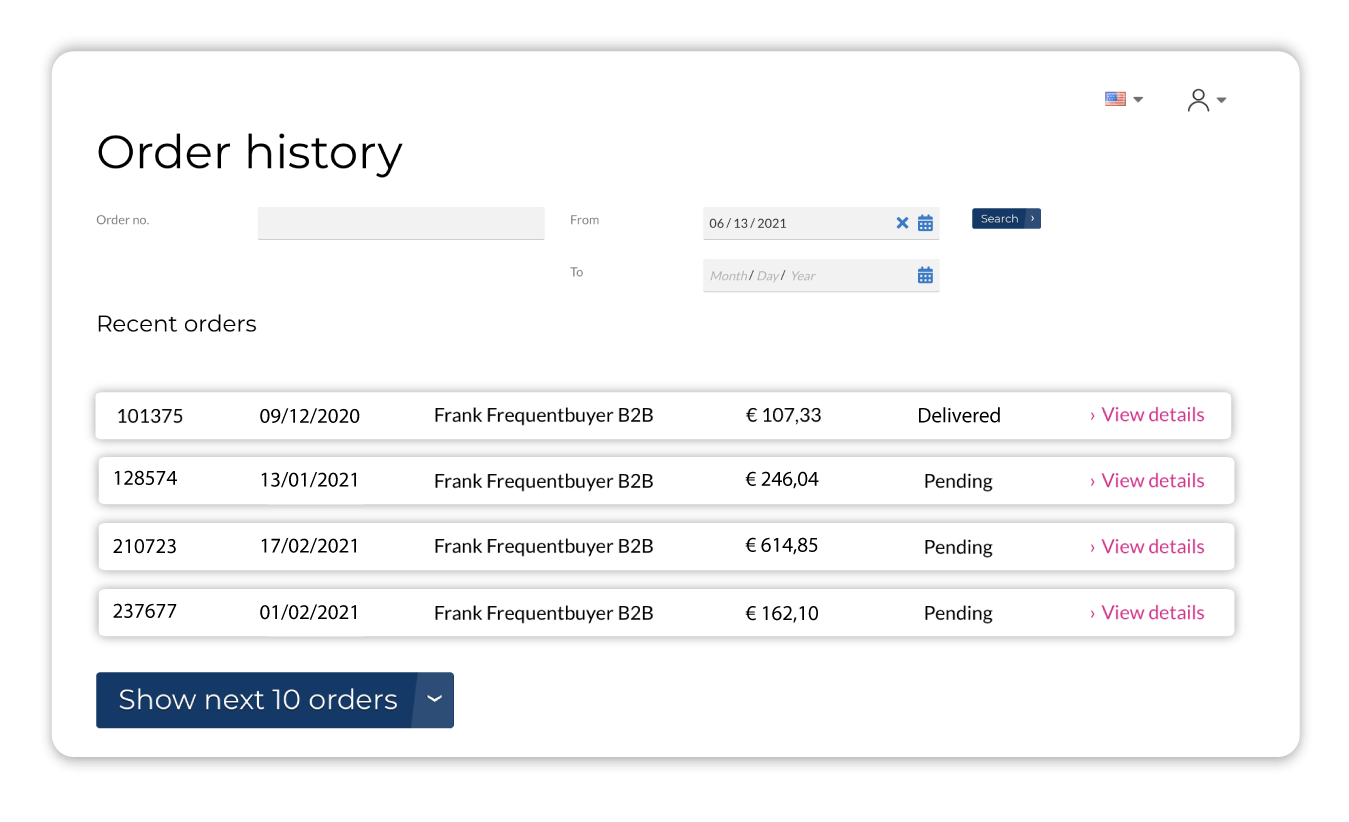Click inside the Order no. input field
This screenshot has width=1349, height=822.
coord(400,222)
